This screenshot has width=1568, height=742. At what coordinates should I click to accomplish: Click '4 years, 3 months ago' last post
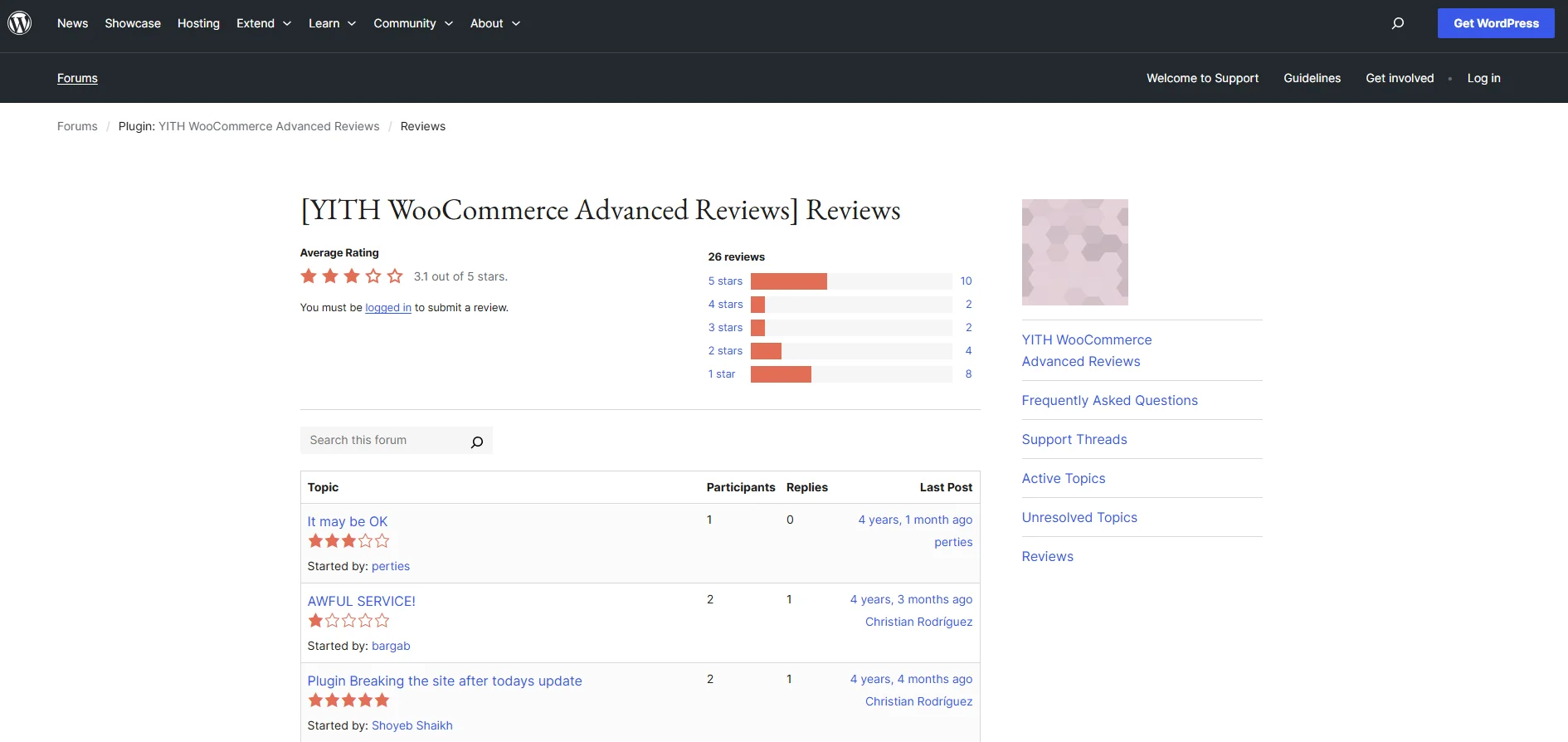click(911, 599)
